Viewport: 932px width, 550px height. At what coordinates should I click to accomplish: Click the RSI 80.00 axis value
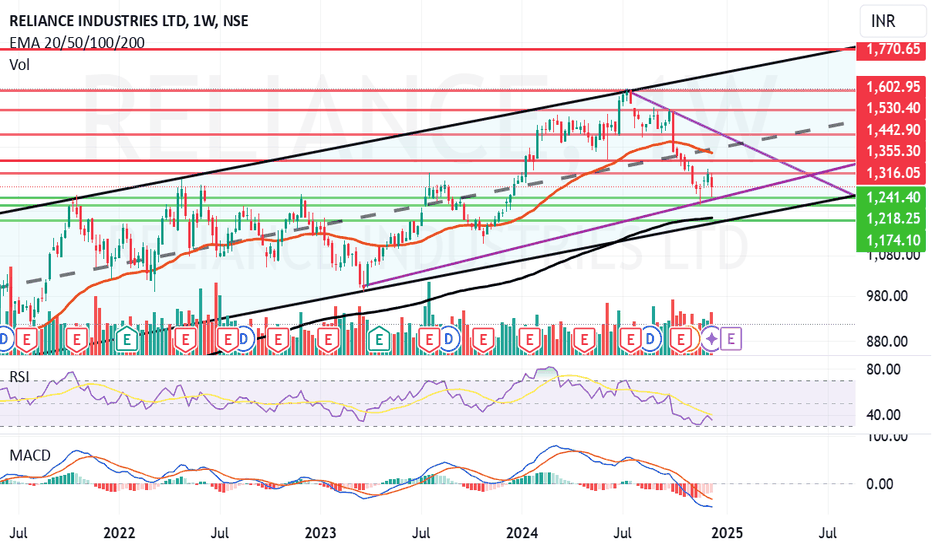point(883,369)
